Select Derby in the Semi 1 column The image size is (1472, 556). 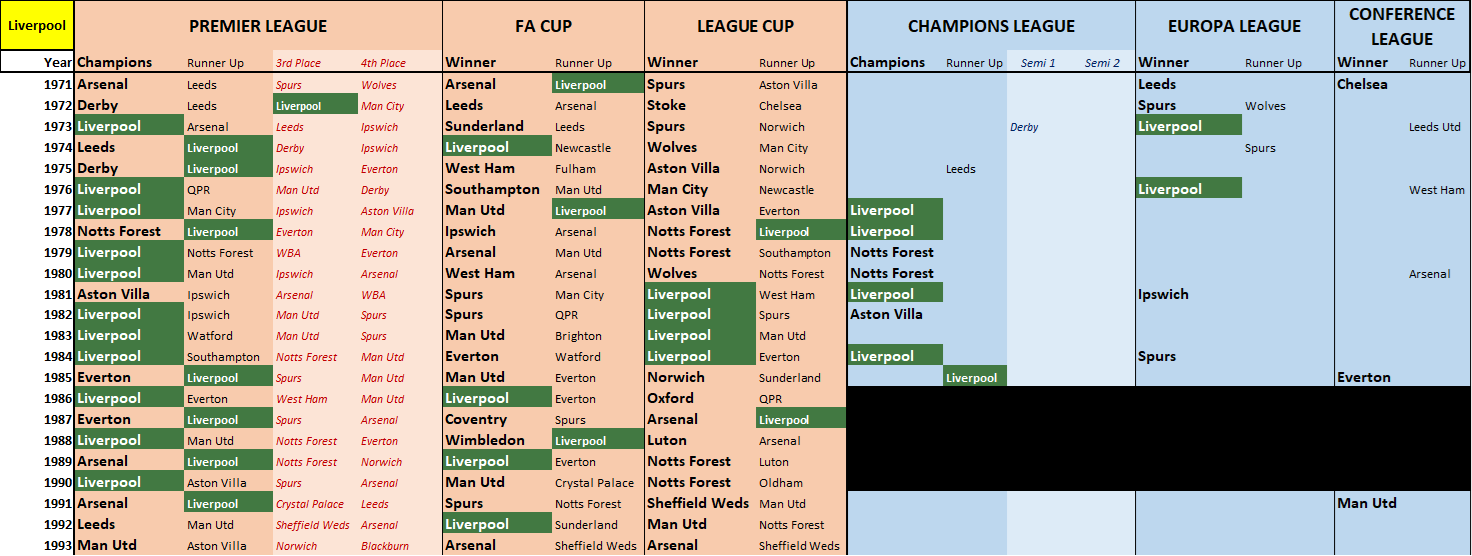[1024, 127]
